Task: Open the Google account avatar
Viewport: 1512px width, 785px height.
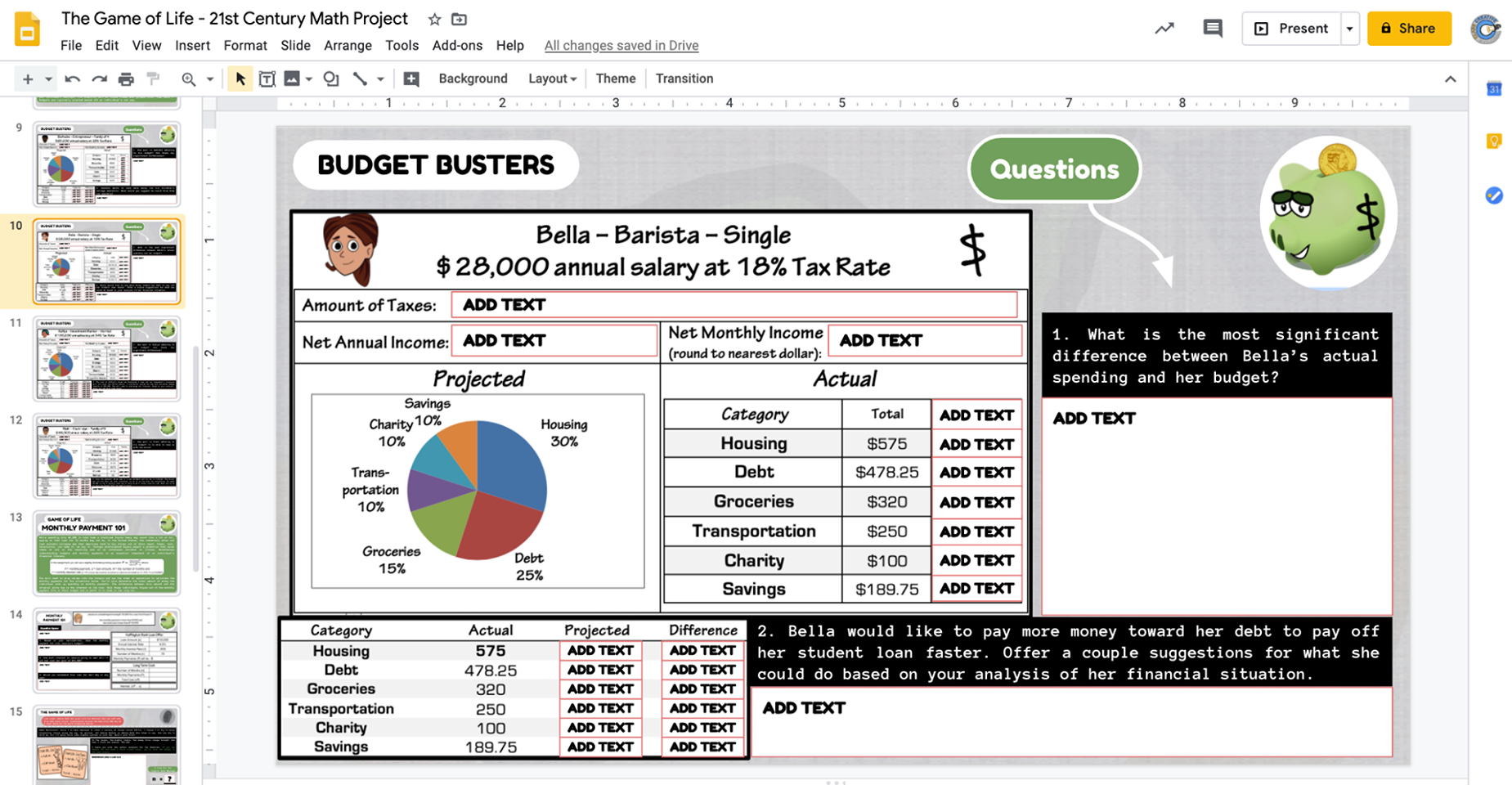Action: 1486,29
